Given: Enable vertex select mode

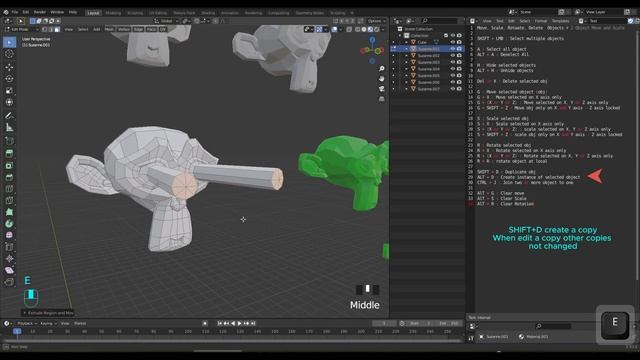Looking at the screenshot, I should (x=44, y=29).
